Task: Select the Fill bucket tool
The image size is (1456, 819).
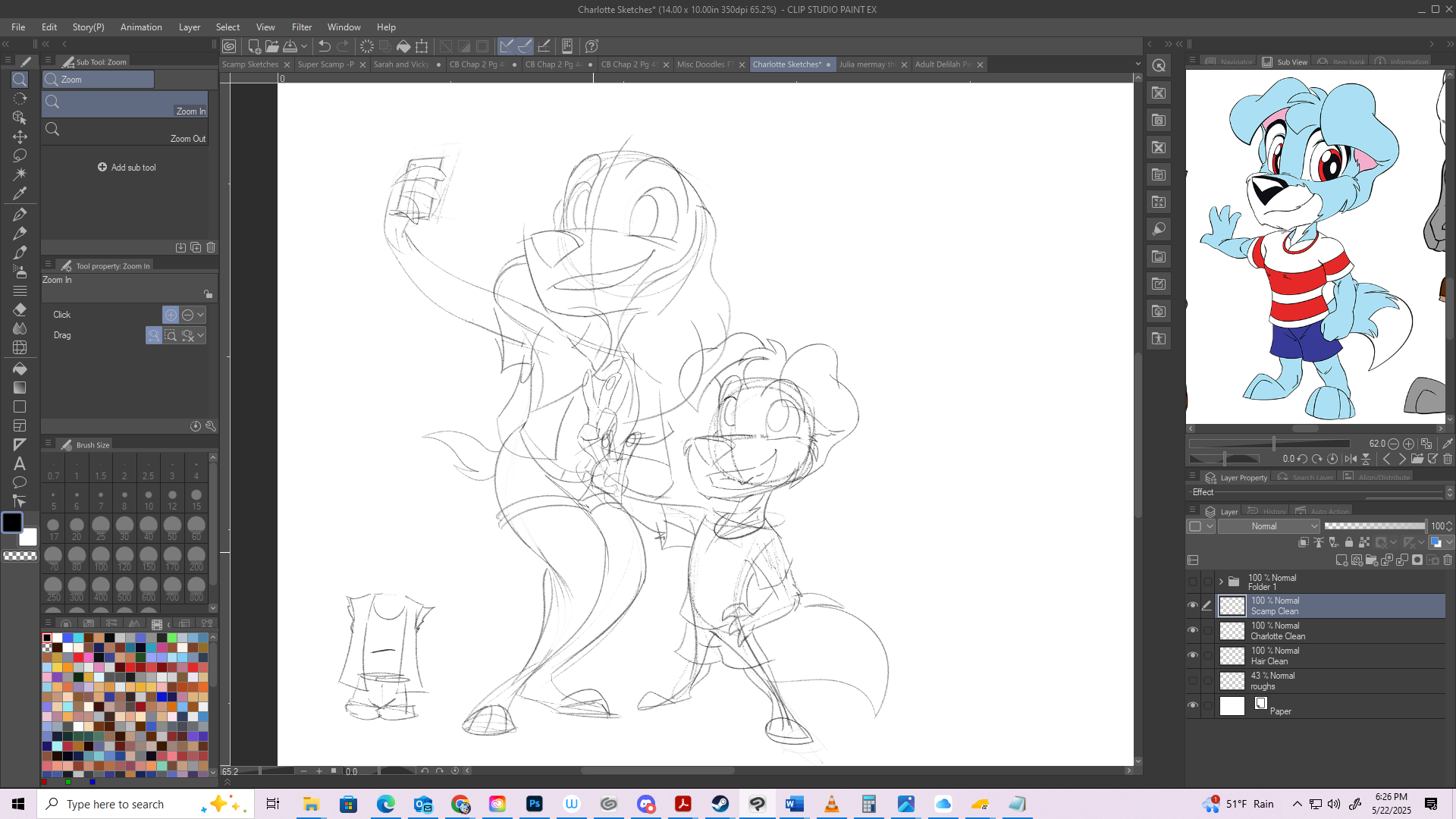Action: pos(20,369)
